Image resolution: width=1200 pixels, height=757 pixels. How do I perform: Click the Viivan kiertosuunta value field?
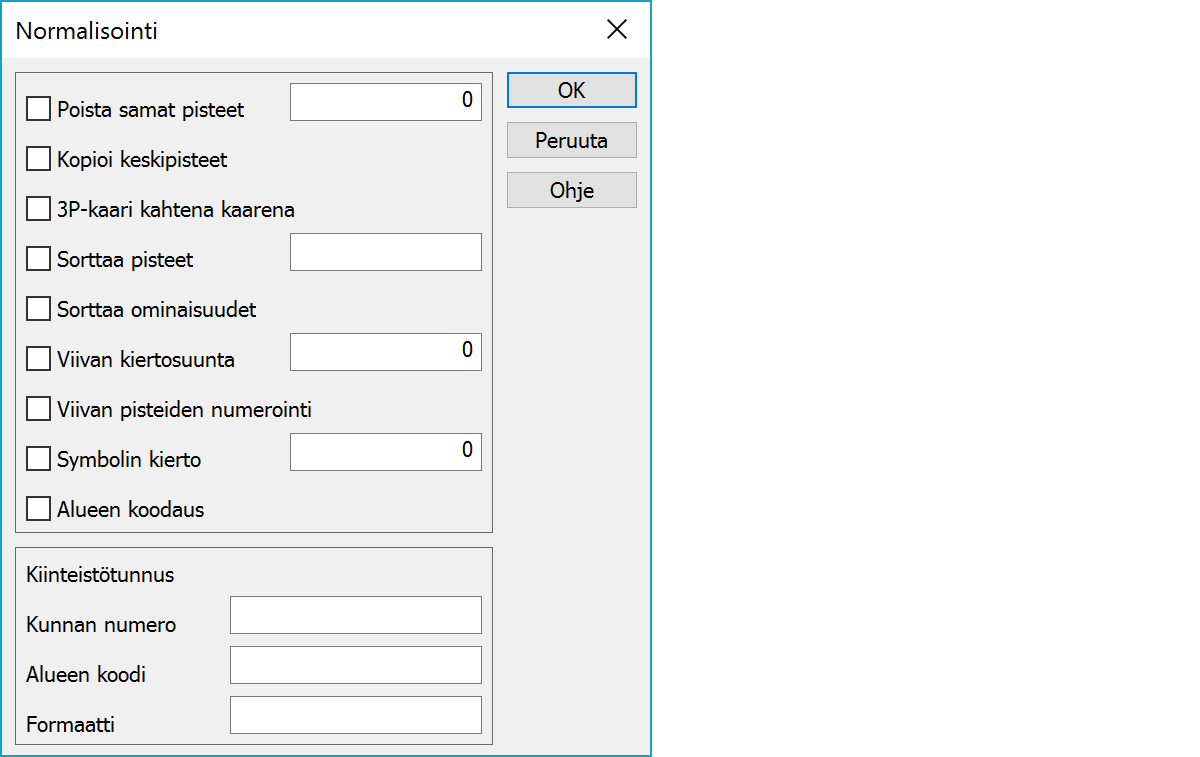click(x=385, y=352)
